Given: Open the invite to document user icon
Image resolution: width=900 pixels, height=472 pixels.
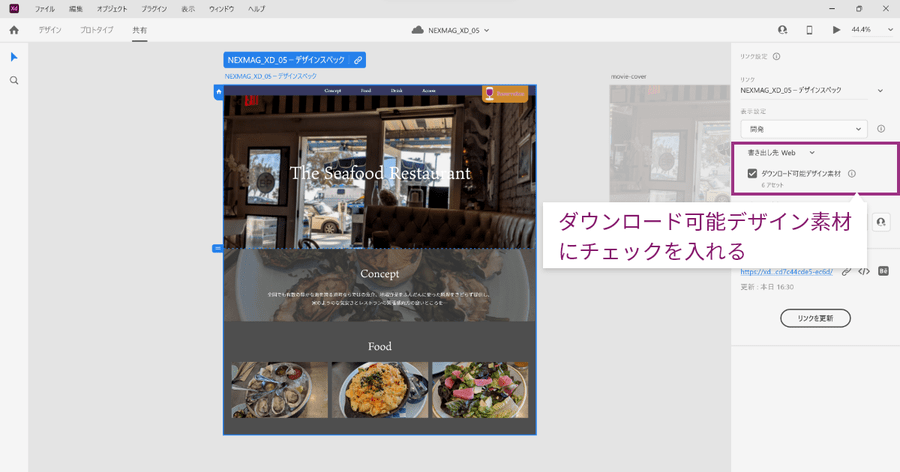Looking at the screenshot, I should 782,30.
